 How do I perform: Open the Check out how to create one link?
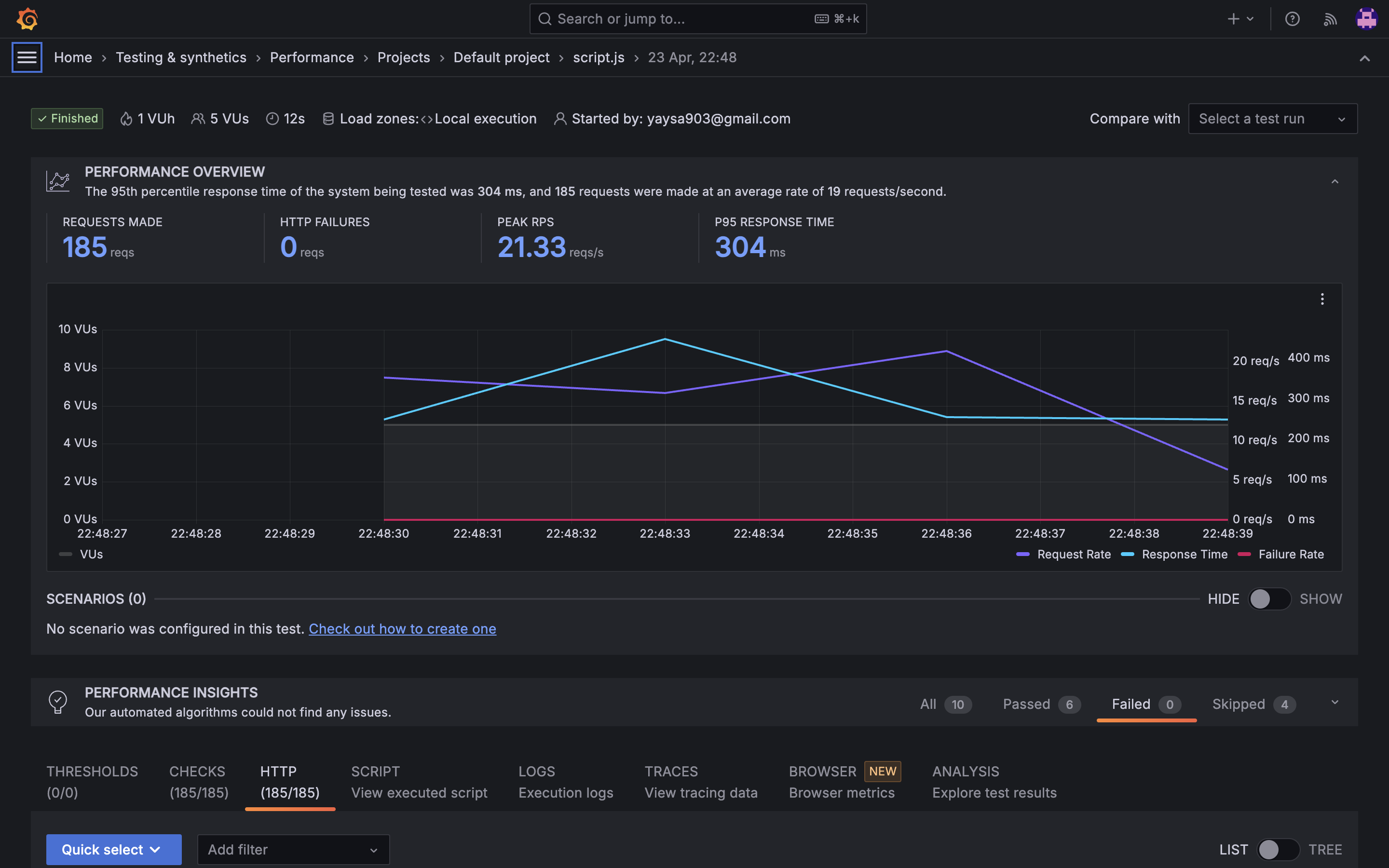[402, 629]
